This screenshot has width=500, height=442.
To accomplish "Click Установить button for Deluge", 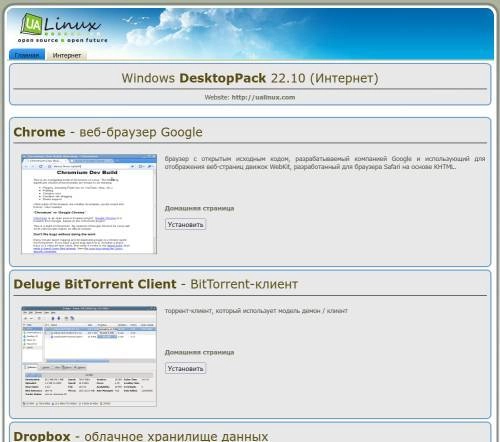I will coord(185,369).
